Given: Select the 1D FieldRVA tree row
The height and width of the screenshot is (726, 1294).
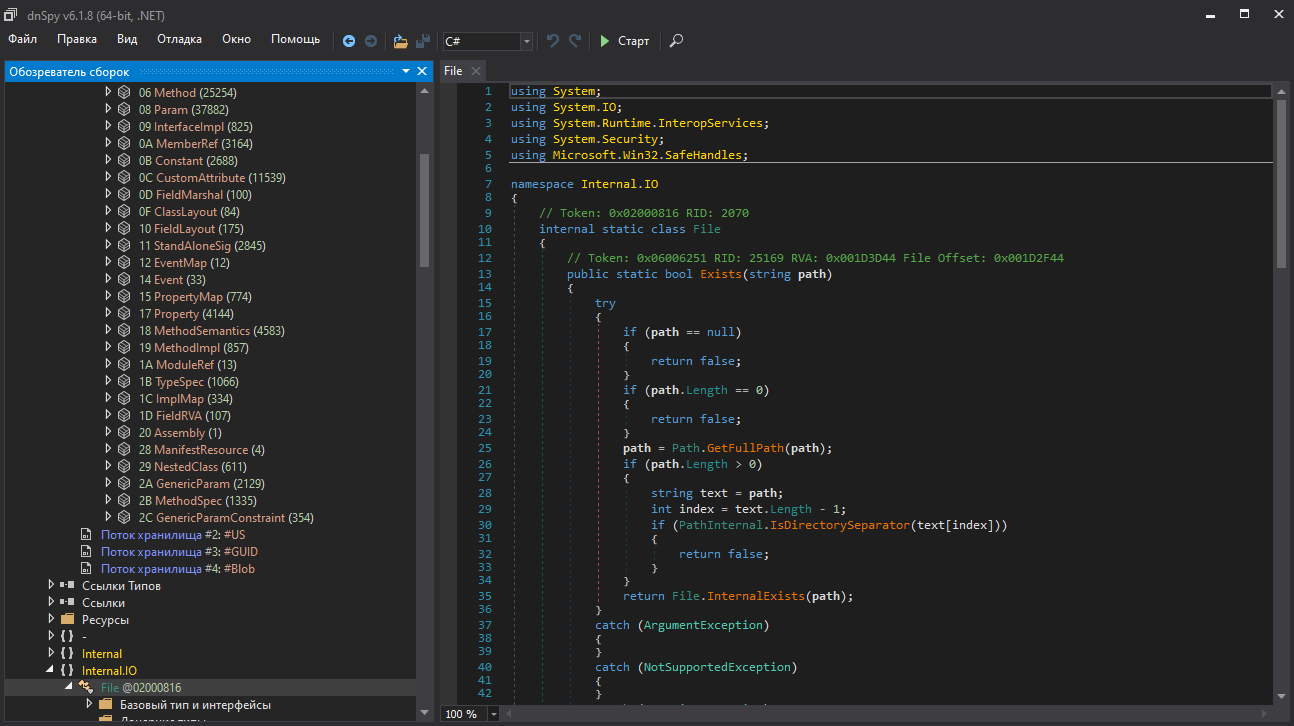Looking at the screenshot, I should pos(212,416).
